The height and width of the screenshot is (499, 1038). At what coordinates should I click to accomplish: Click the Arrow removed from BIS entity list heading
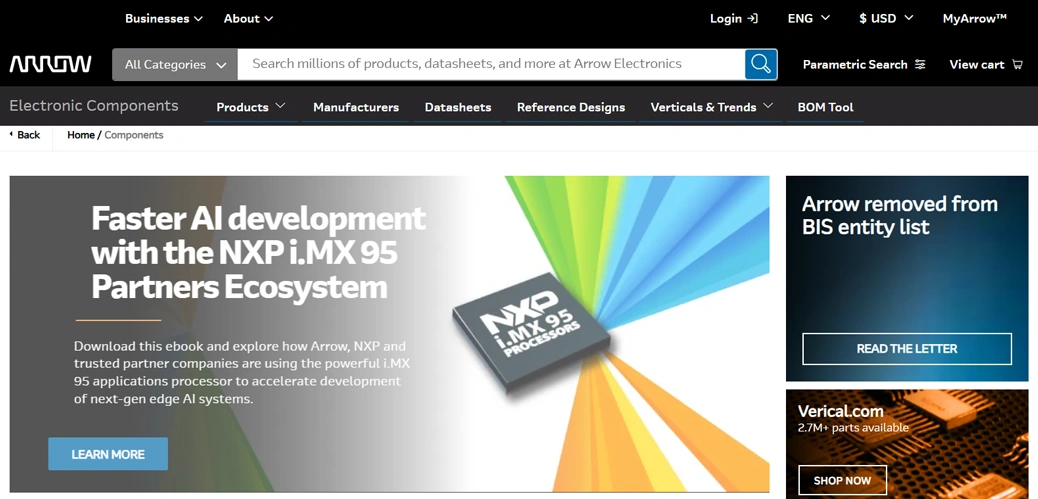click(900, 215)
